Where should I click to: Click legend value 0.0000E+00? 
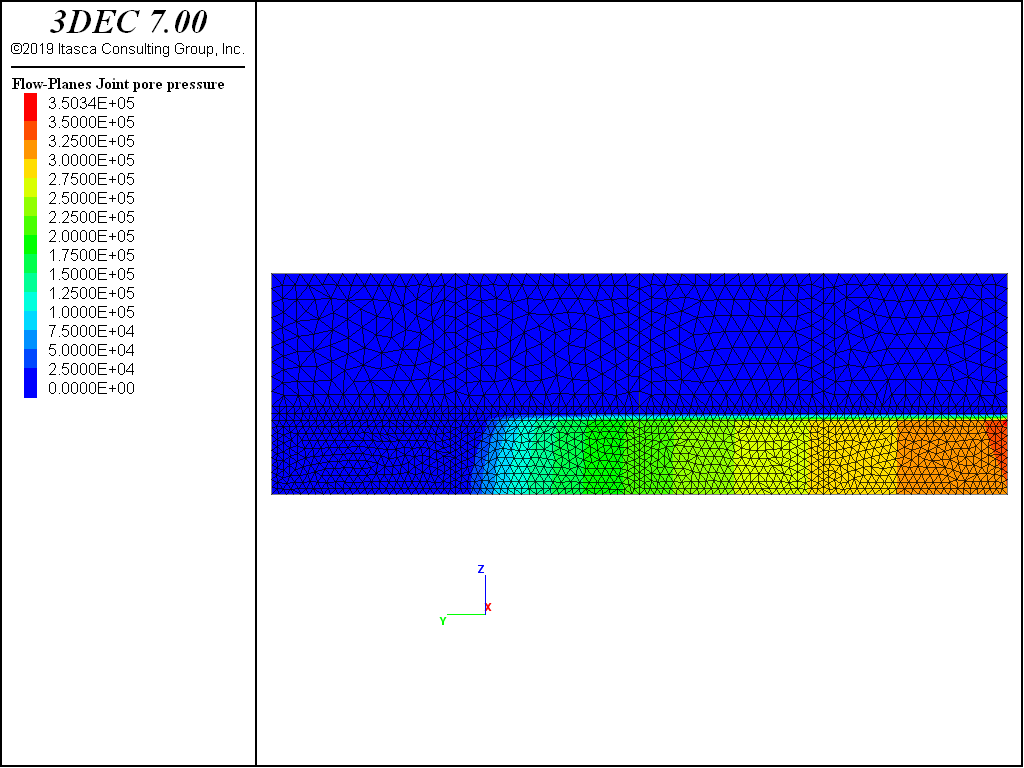click(x=91, y=388)
